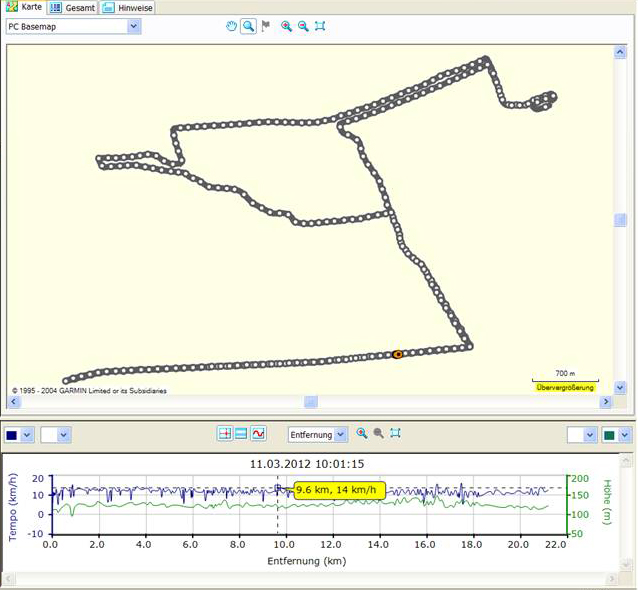Click the Übervergrößerung label on the map
This screenshot has height=590, width=638.
pyautogui.click(x=565, y=387)
